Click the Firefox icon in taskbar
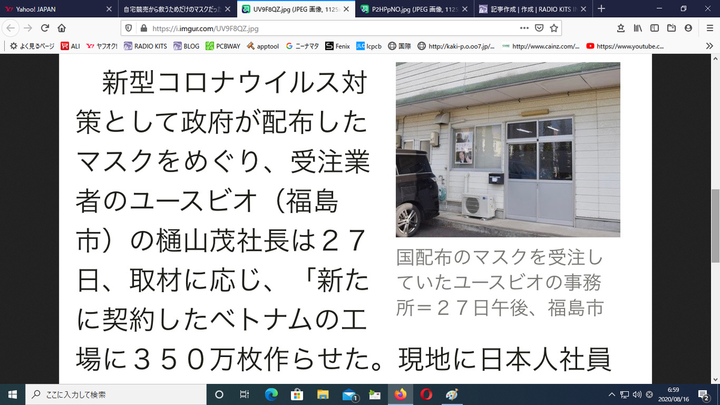This screenshot has width=720, height=405. click(401, 393)
